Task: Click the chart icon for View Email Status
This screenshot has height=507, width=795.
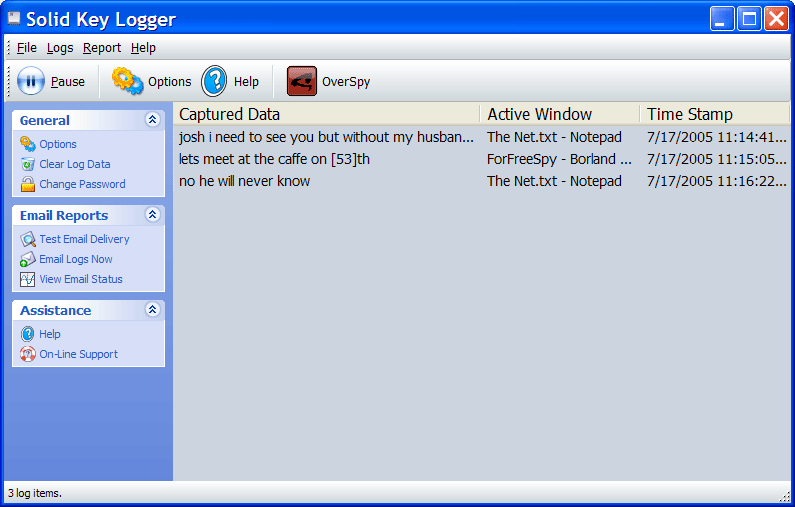Action: 27,279
